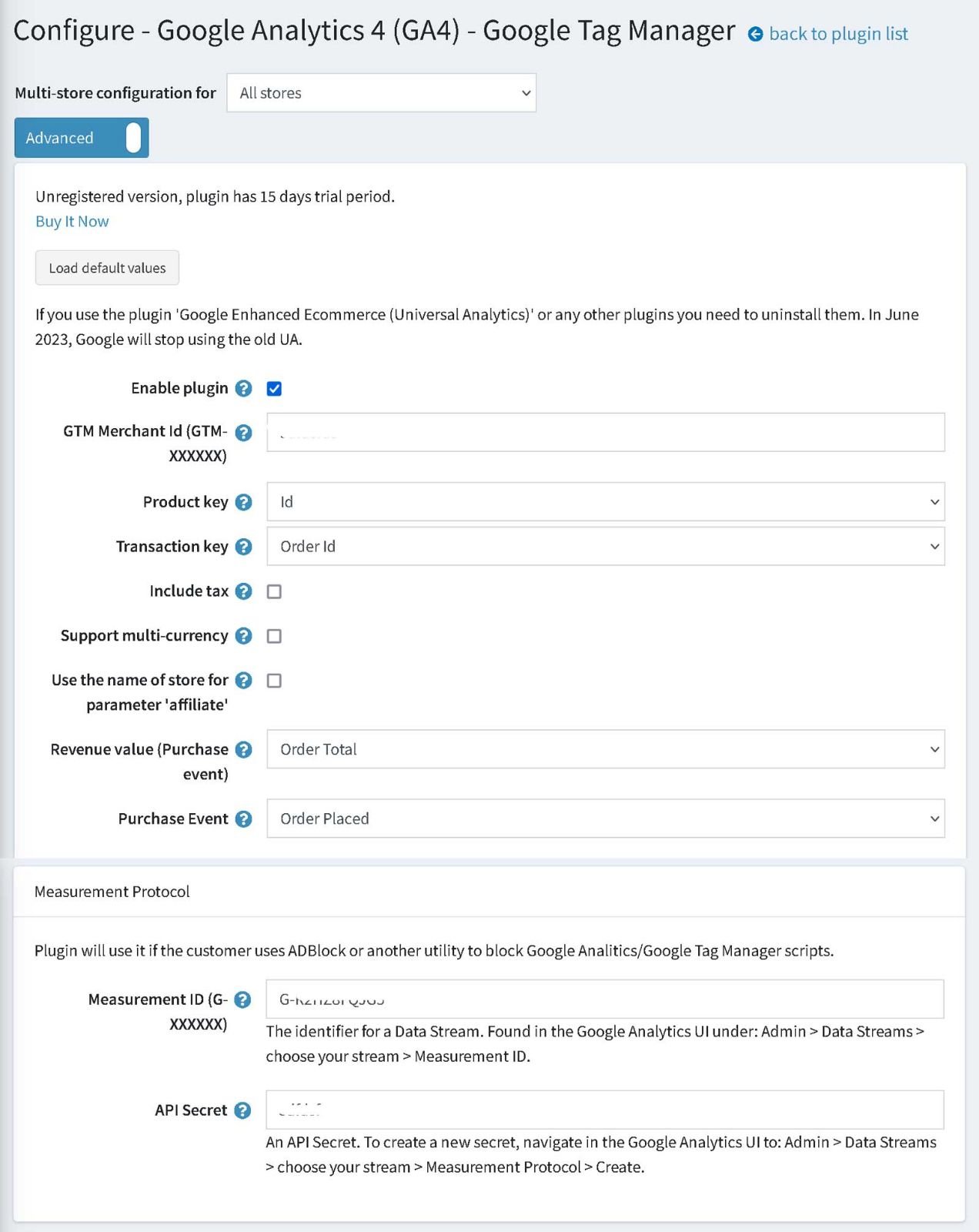Open the All stores dropdown
The image size is (979, 1232).
click(x=382, y=93)
